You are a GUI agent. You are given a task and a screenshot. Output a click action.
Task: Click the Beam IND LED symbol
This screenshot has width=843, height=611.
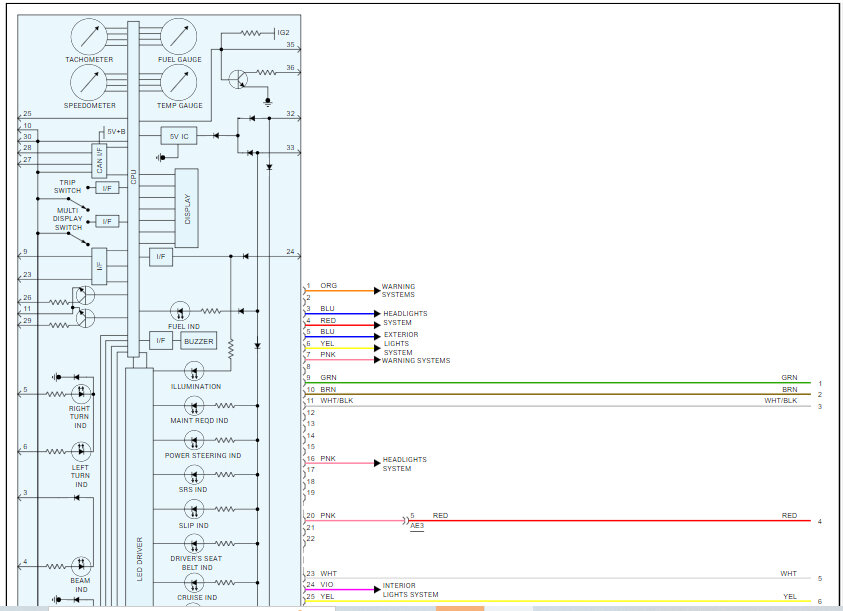(80, 566)
